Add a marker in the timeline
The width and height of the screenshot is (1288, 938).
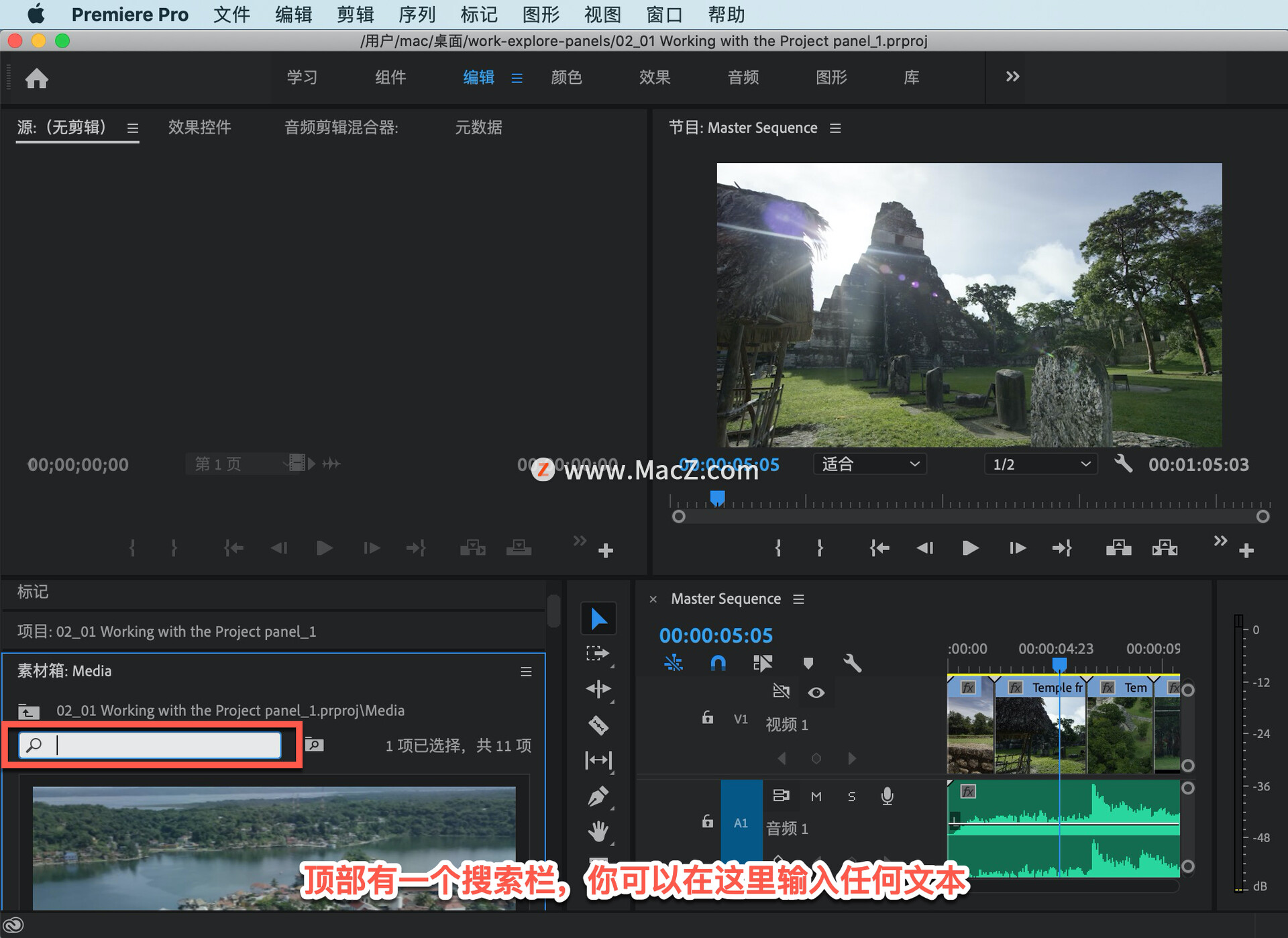(808, 664)
